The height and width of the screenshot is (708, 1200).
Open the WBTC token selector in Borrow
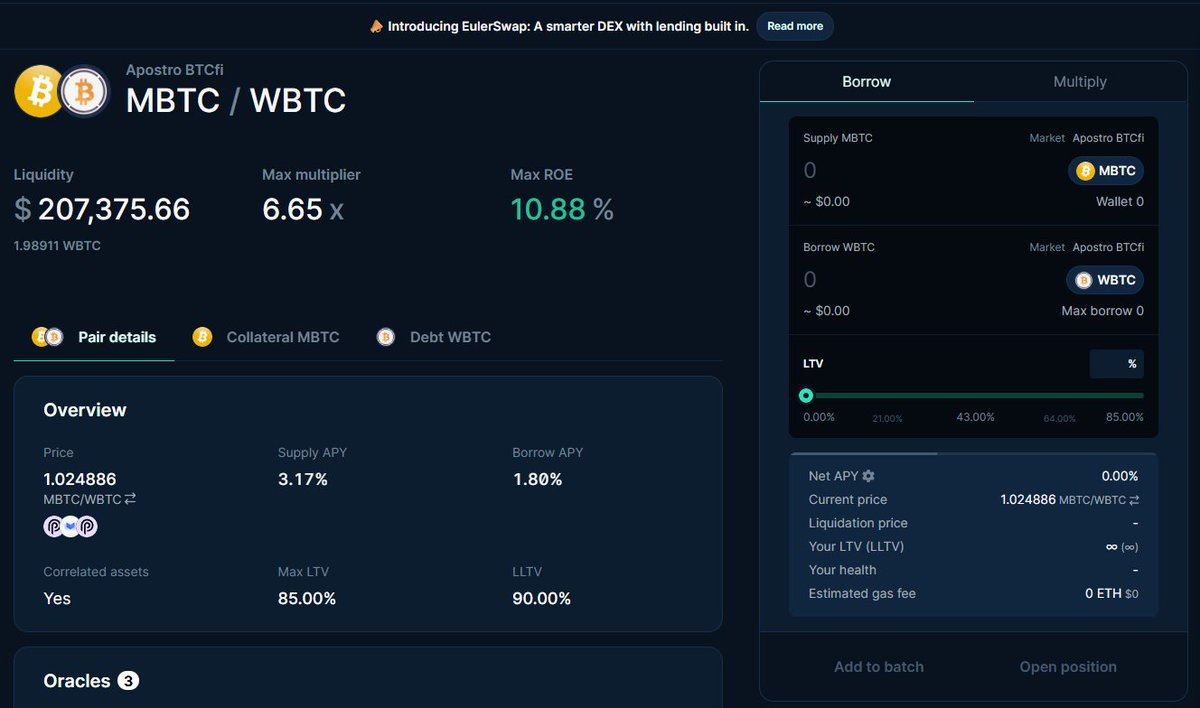tap(1106, 280)
